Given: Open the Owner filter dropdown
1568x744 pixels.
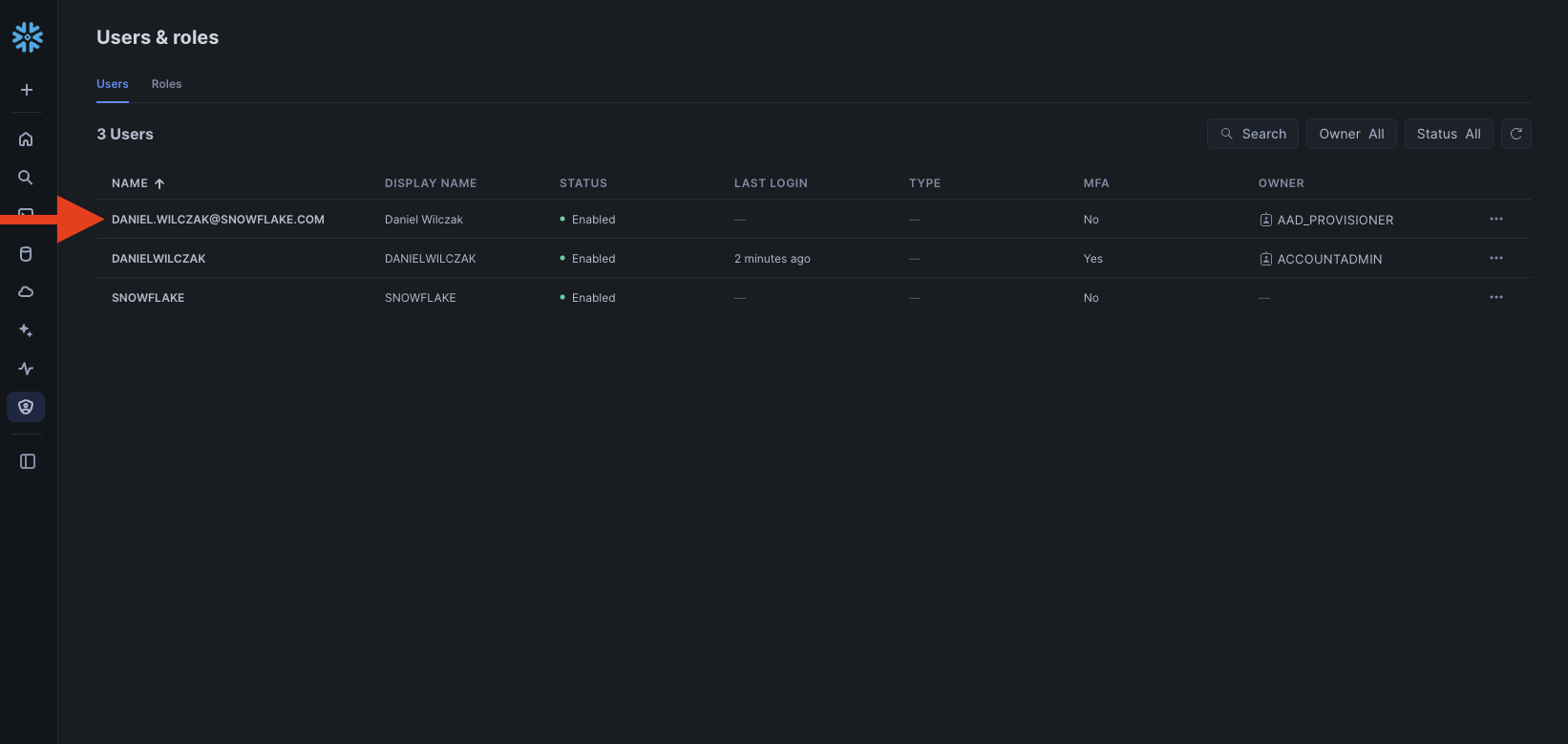Looking at the screenshot, I should [1351, 134].
